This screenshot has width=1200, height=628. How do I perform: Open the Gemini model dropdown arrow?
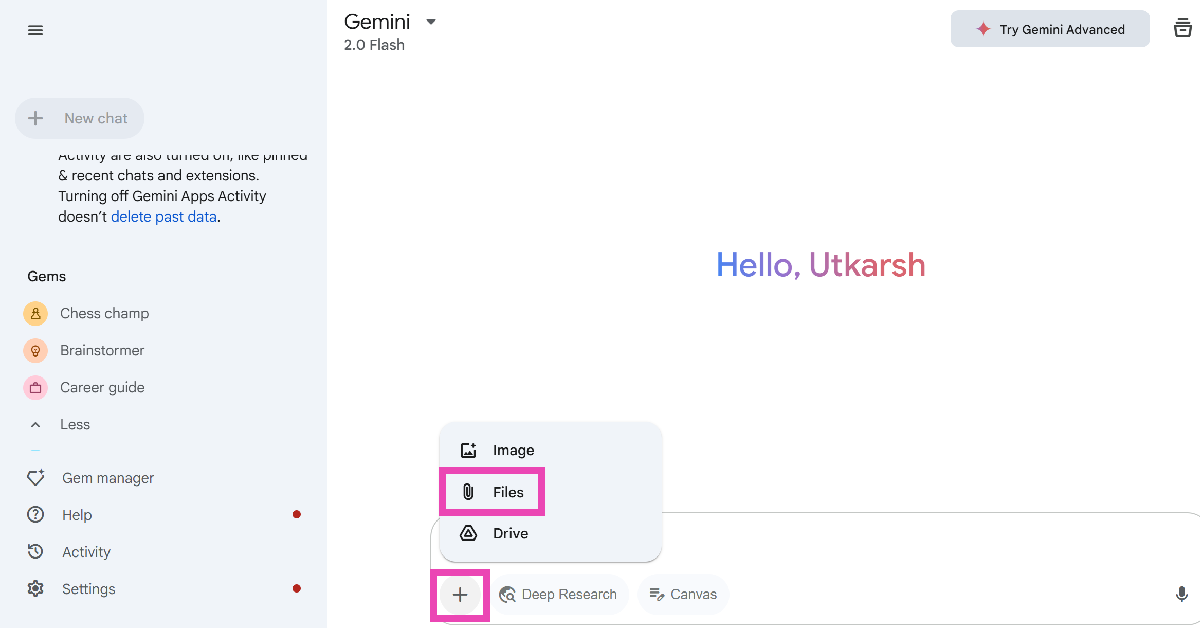click(x=431, y=21)
